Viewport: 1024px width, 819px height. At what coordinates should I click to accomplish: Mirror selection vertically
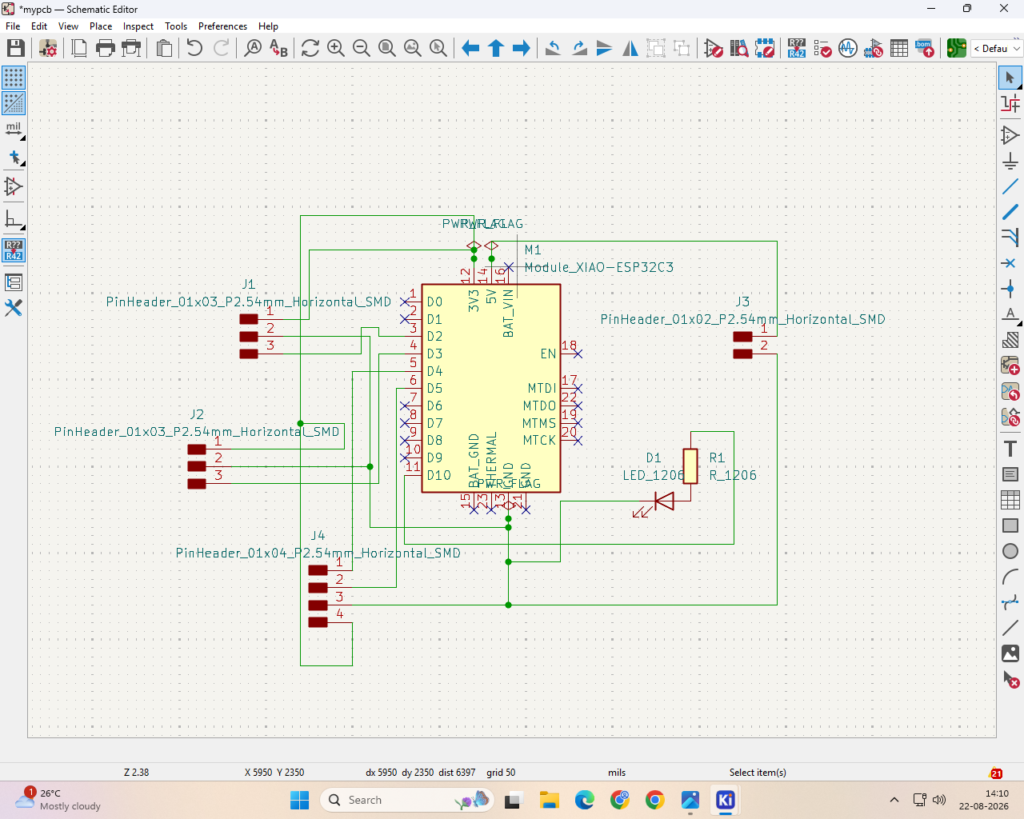[605, 48]
